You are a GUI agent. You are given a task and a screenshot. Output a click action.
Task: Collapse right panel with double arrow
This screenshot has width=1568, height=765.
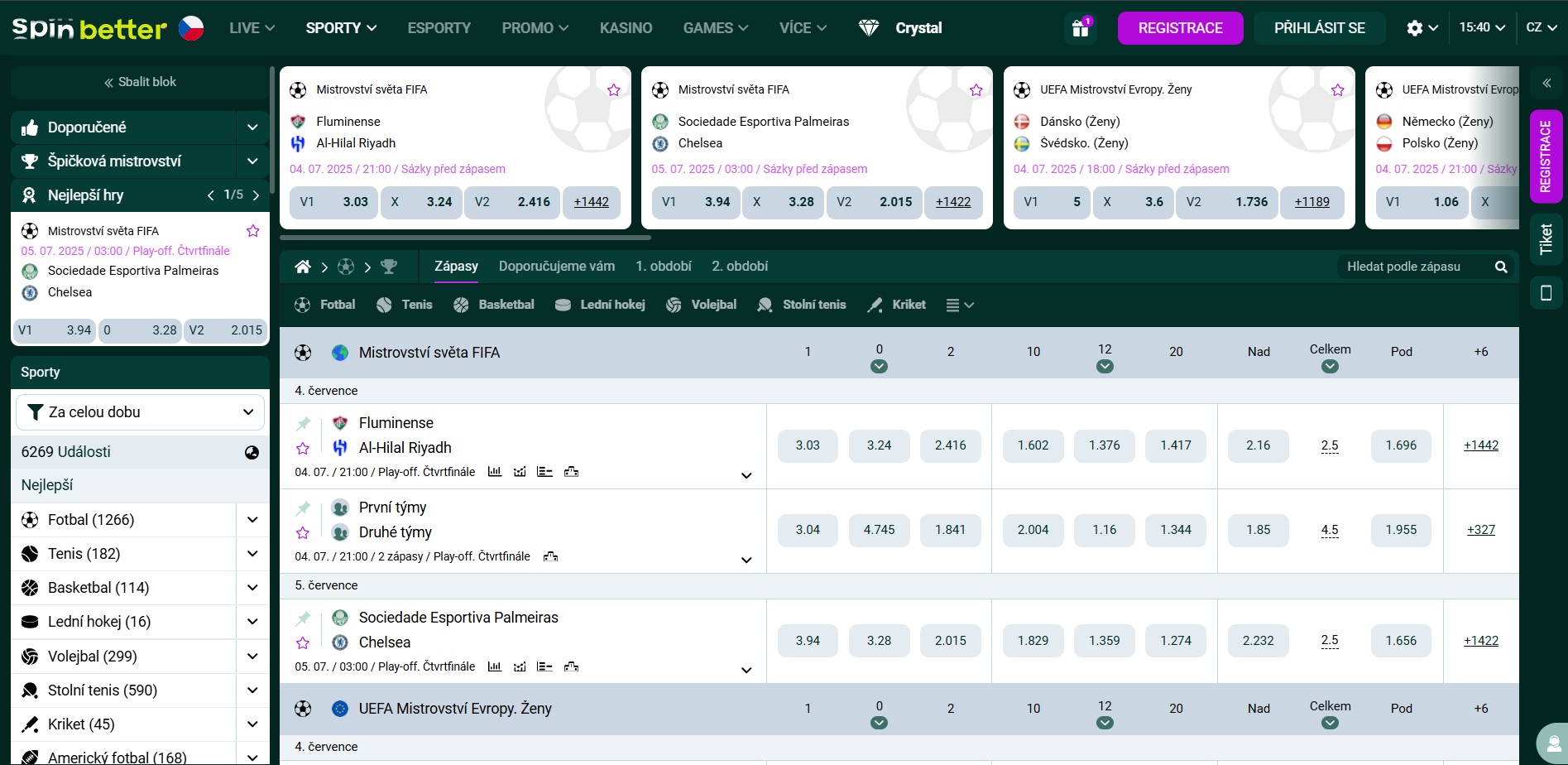(1546, 83)
